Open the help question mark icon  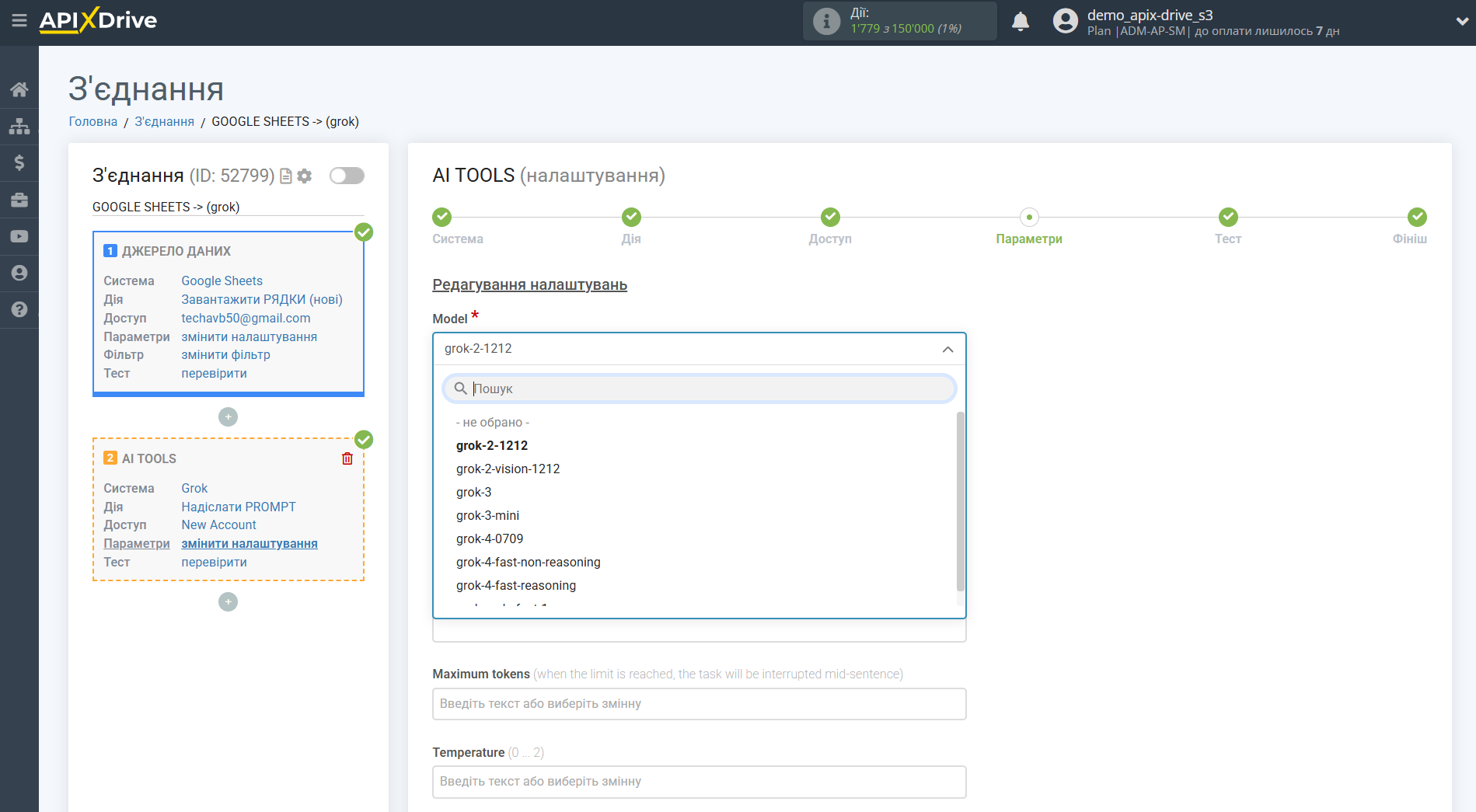[x=19, y=309]
